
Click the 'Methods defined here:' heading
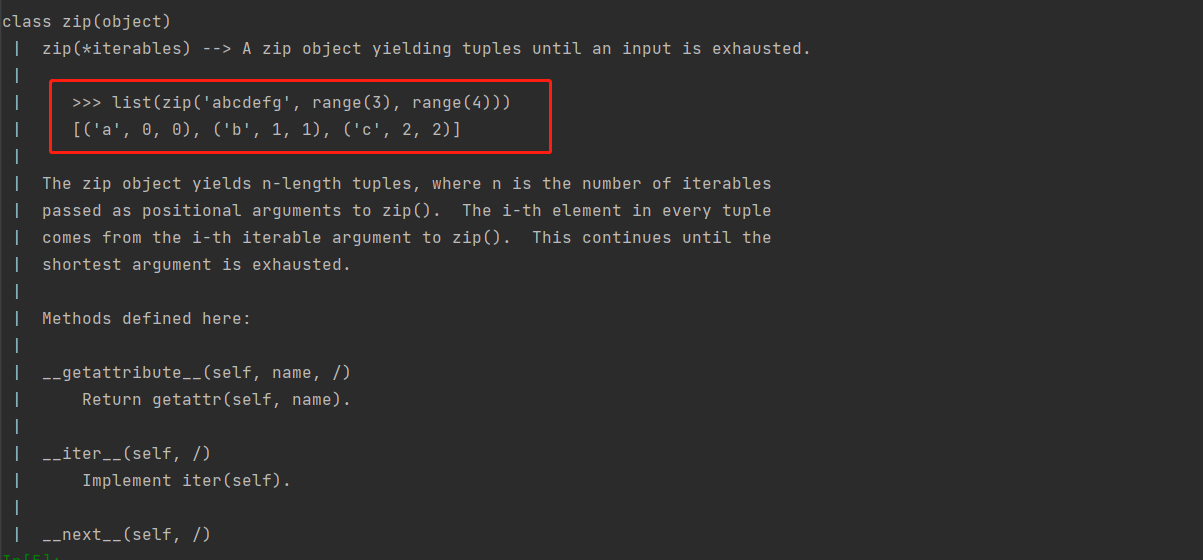pos(147,319)
